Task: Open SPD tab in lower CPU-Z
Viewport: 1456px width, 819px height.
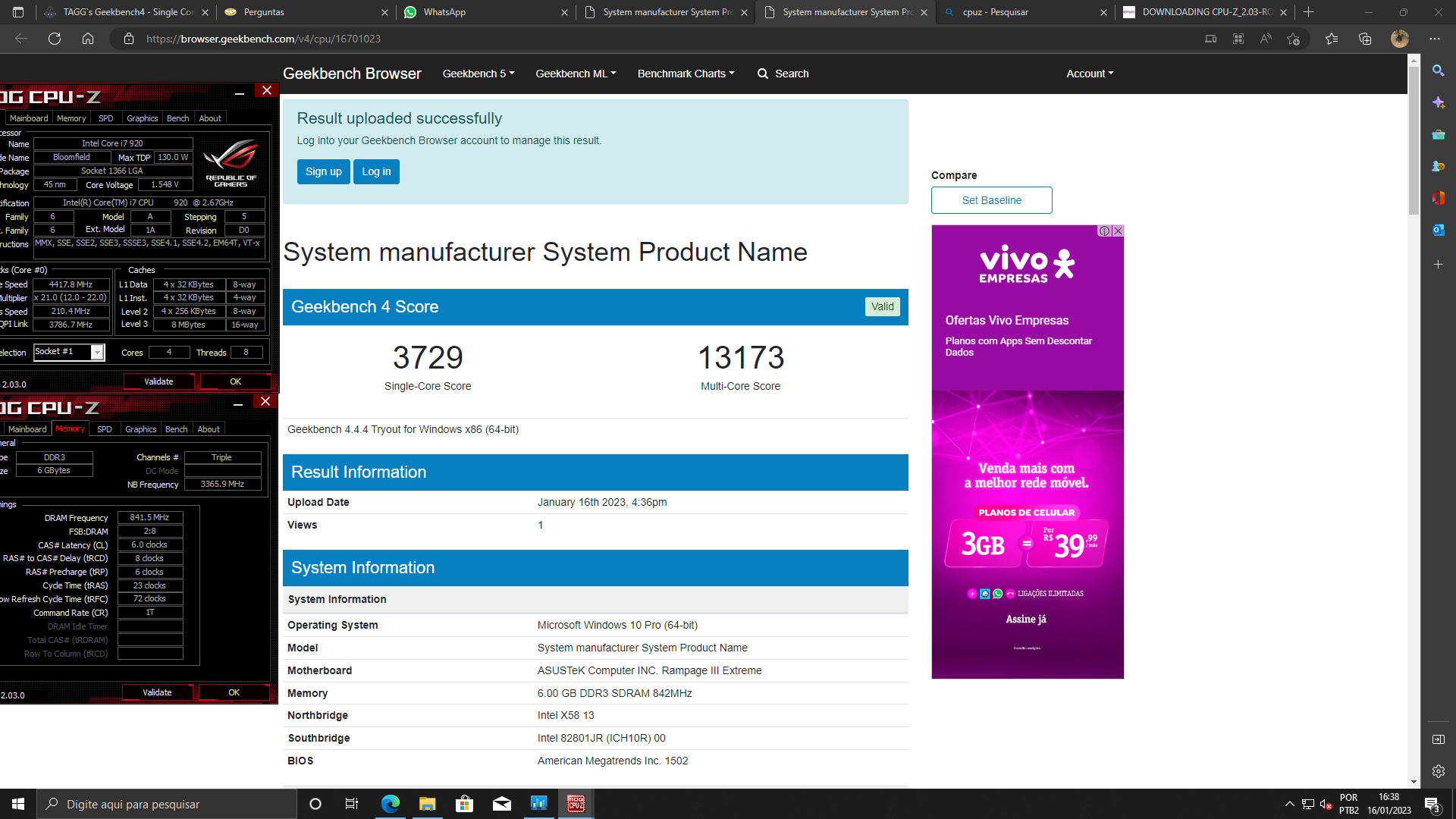Action: (x=105, y=429)
